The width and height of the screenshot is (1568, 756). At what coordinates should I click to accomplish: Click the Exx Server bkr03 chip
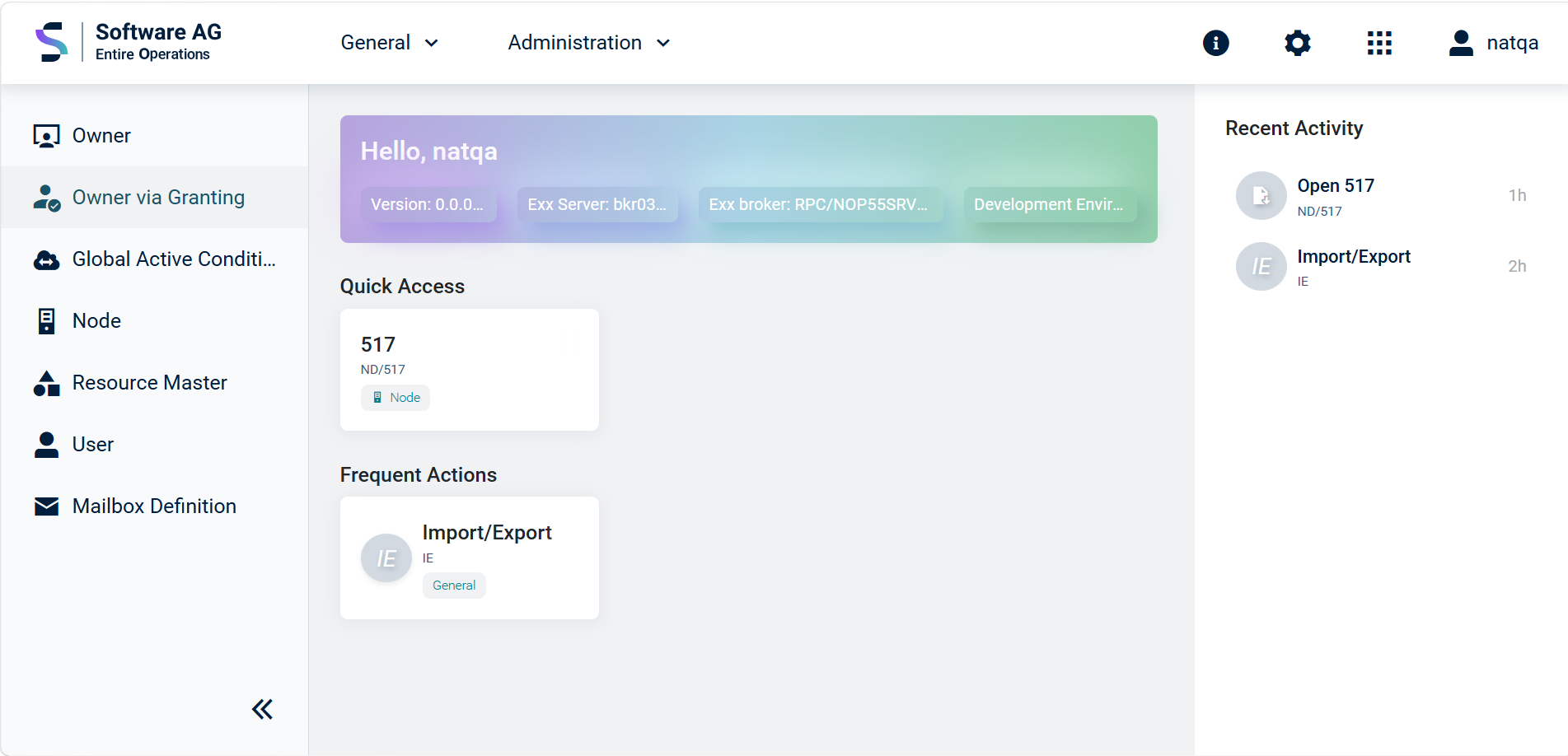coord(597,204)
